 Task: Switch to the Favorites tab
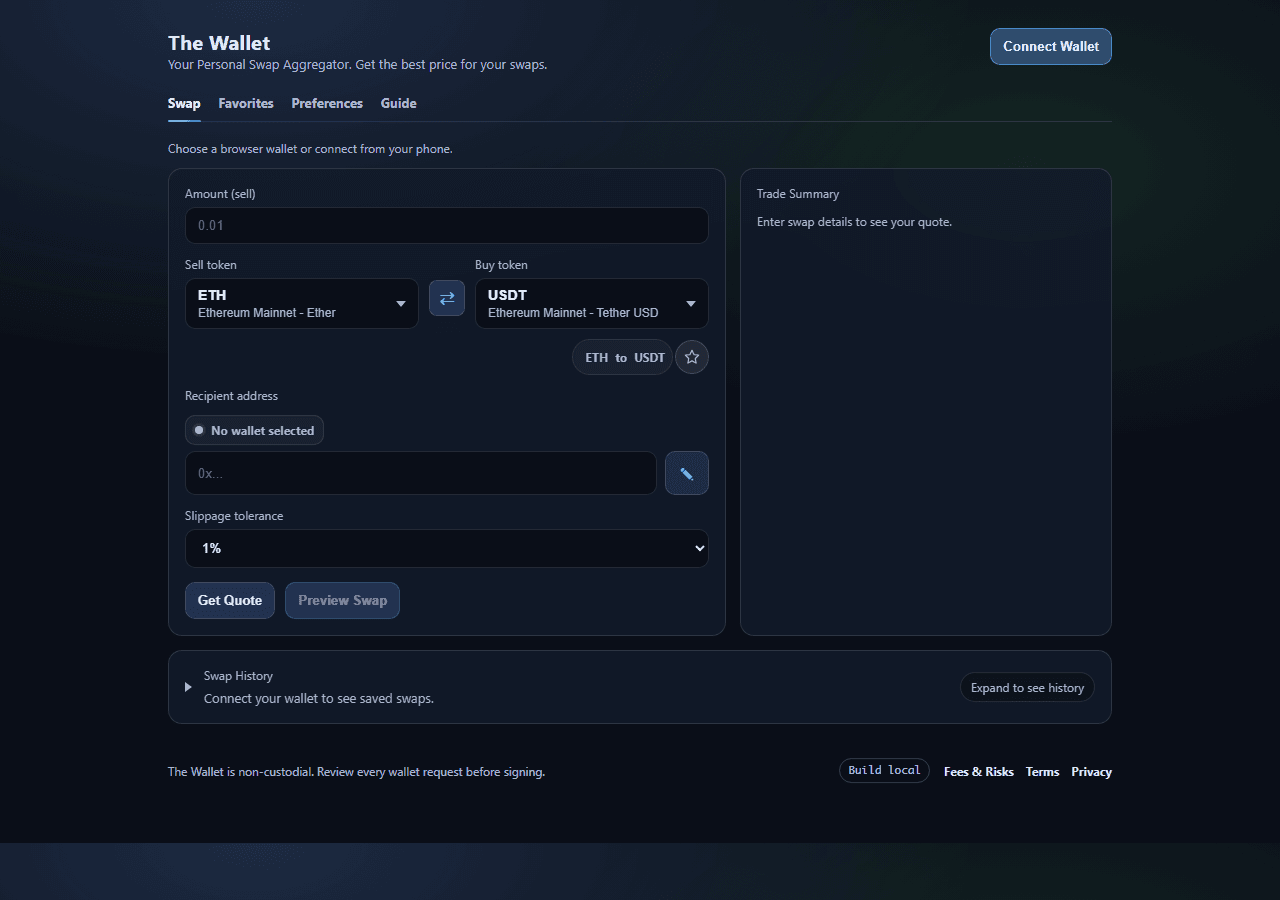pos(246,103)
